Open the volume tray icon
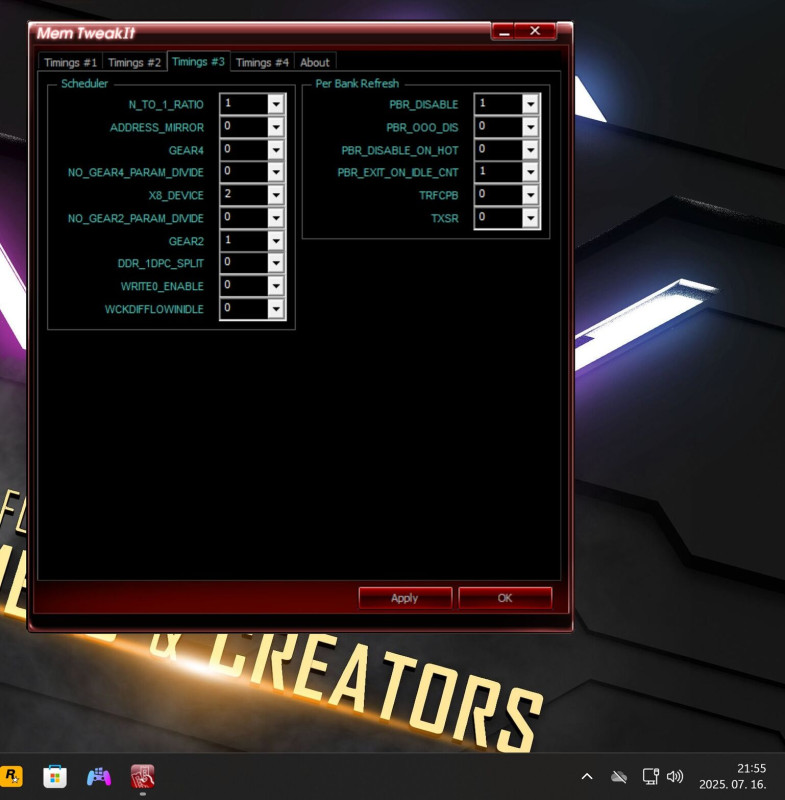Screen dimensions: 785x800 [675, 777]
